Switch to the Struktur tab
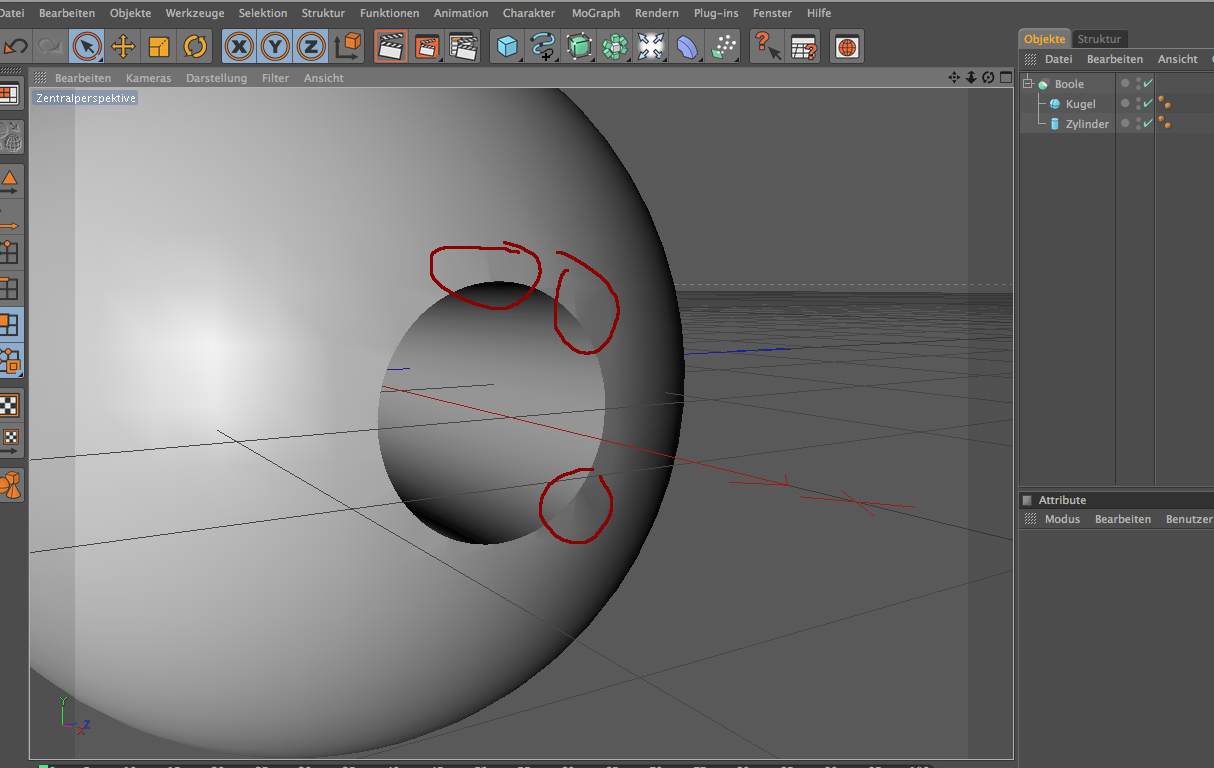The width and height of the screenshot is (1214, 768). (1100, 39)
